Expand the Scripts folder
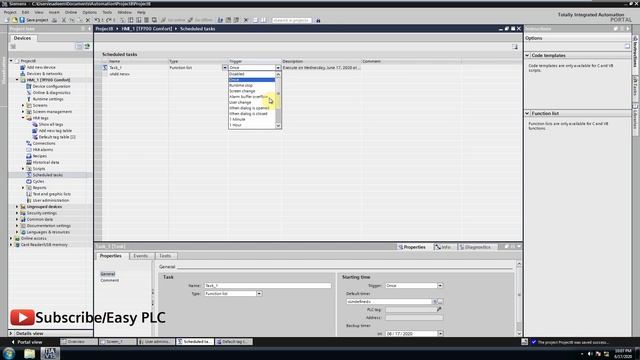This screenshot has width=640, height=360. click(x=23, y=169)
